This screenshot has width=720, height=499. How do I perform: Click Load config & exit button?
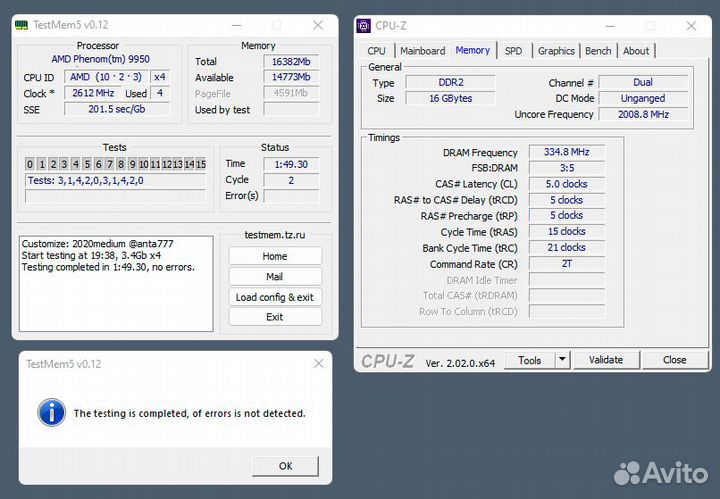(275, 297)
